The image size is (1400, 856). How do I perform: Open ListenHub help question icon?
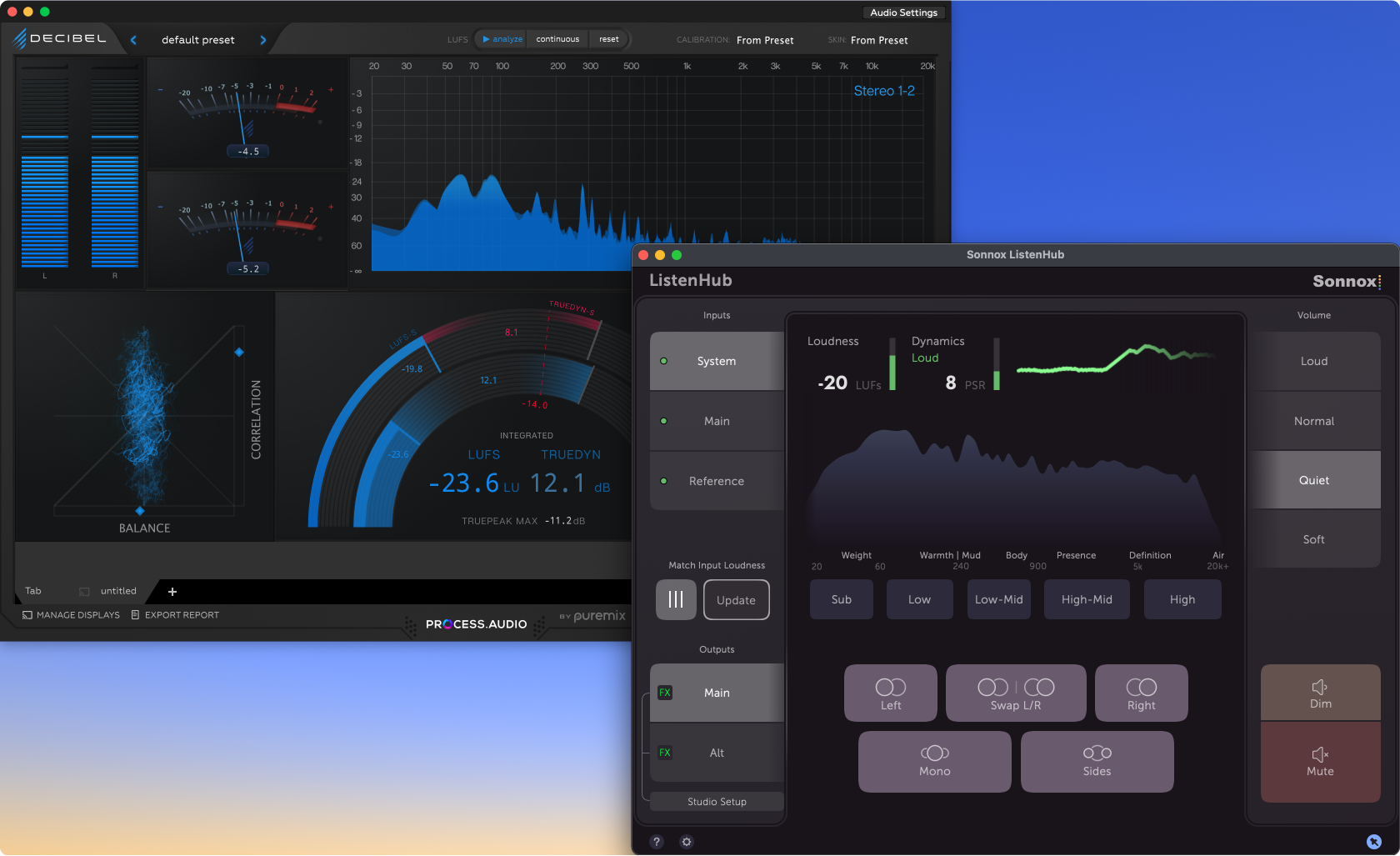(x=657, y=842)
